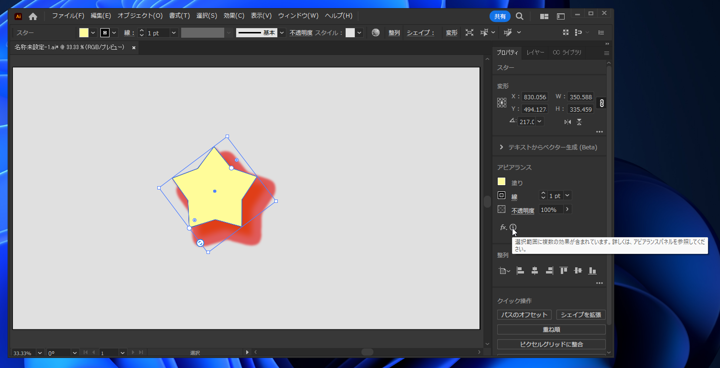720x368 pixels.
Task: Click the stroke icon in Appearance
Action: [x=501, y=195]
